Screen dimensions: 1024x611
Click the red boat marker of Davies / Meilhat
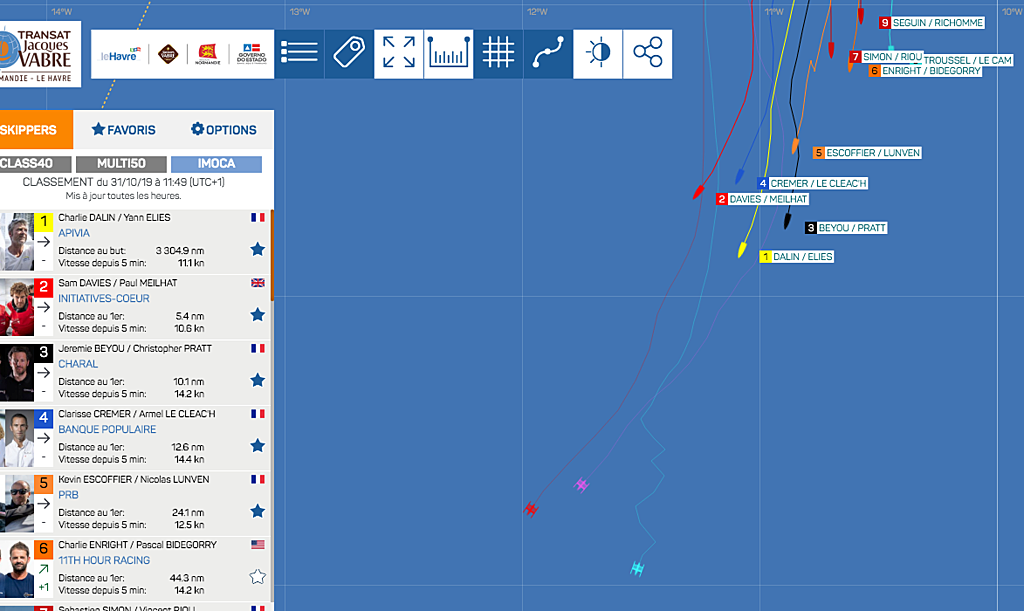coord(698,192)
